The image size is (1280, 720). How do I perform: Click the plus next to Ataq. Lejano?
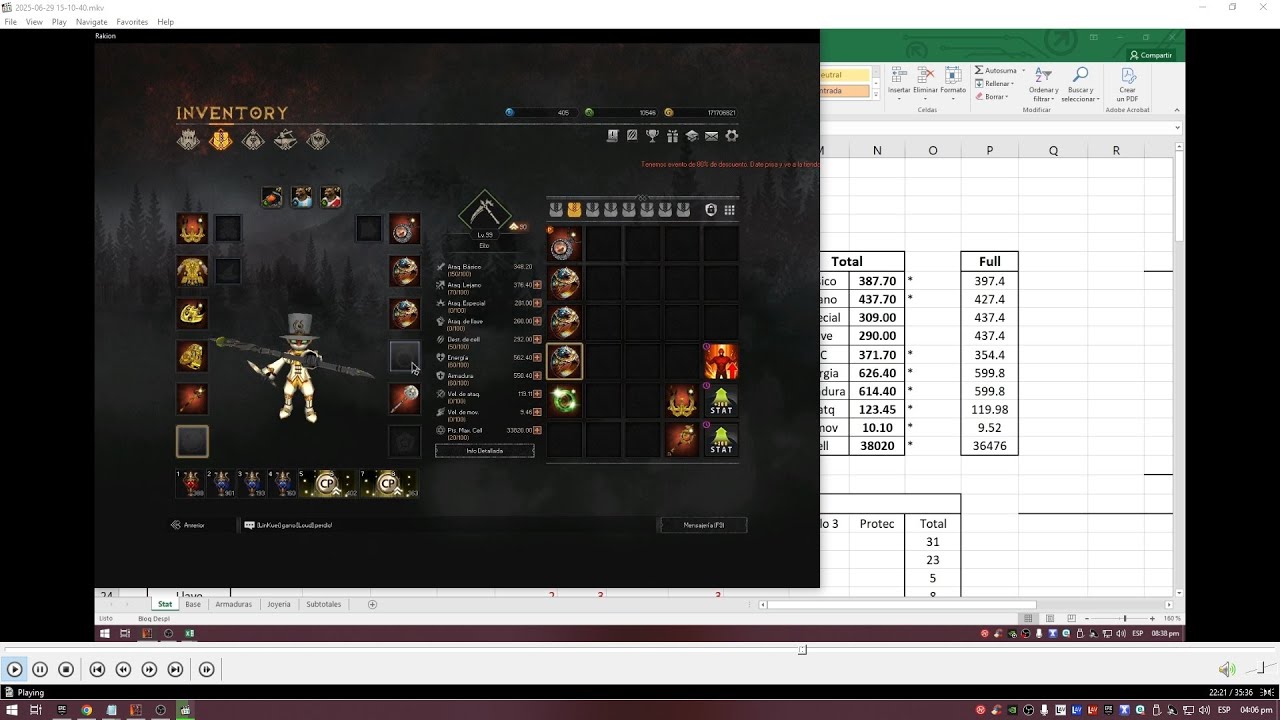(x=538, y=285)
